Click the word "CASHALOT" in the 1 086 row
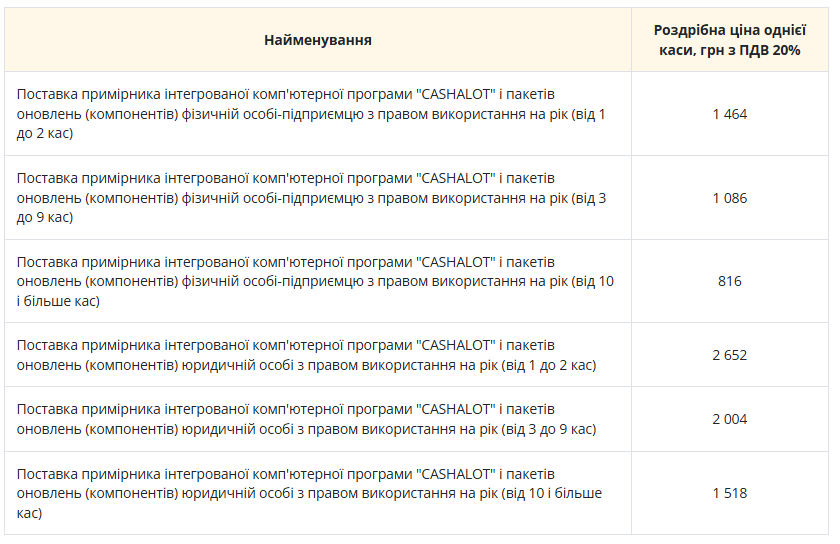 point(455,178)
